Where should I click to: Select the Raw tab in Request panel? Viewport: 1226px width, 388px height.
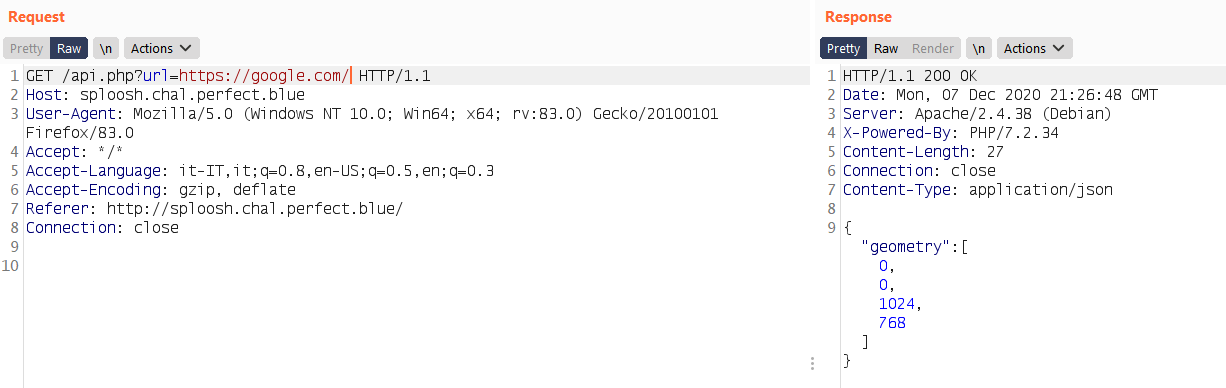[69, 48]
